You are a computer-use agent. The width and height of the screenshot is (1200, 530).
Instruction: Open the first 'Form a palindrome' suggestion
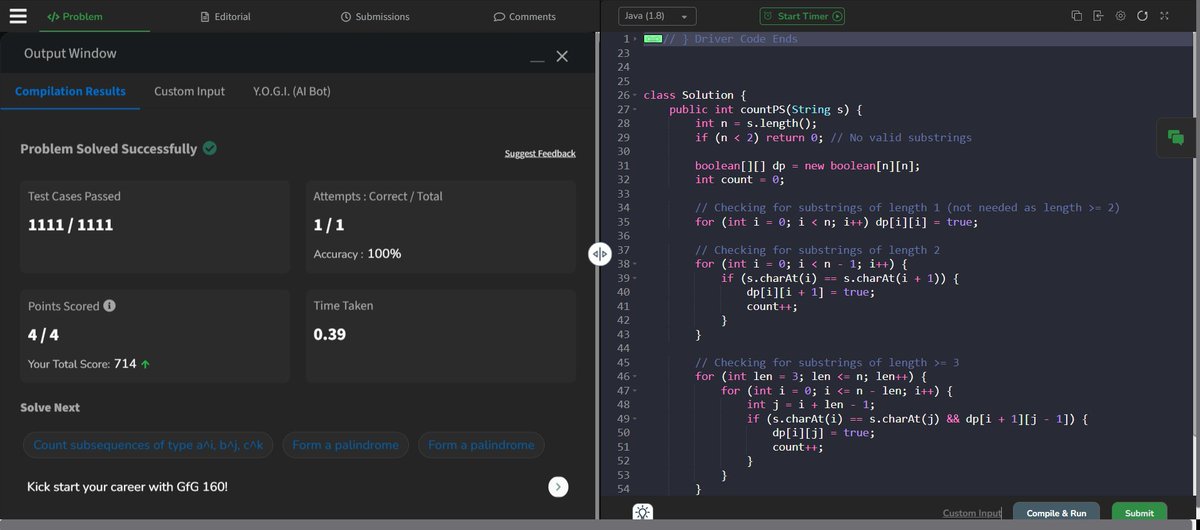345,445
